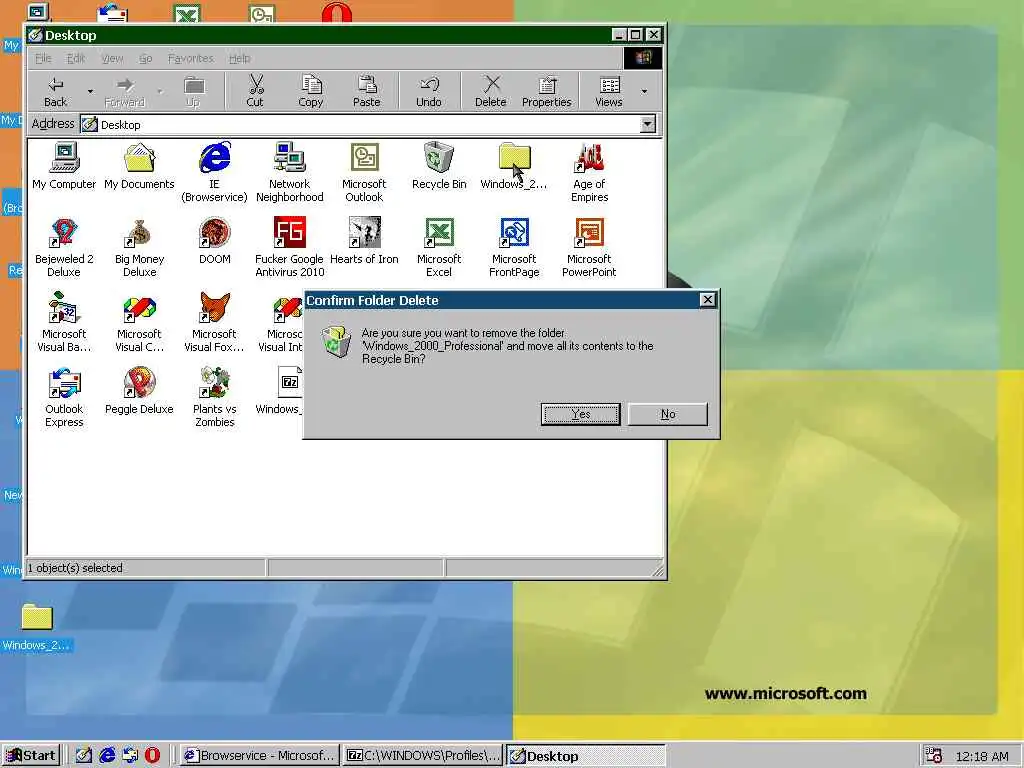Confirm folder deletion with Yes
Image resolution: width=1024 pixels, height=768 pixels.
click(581, 414)
